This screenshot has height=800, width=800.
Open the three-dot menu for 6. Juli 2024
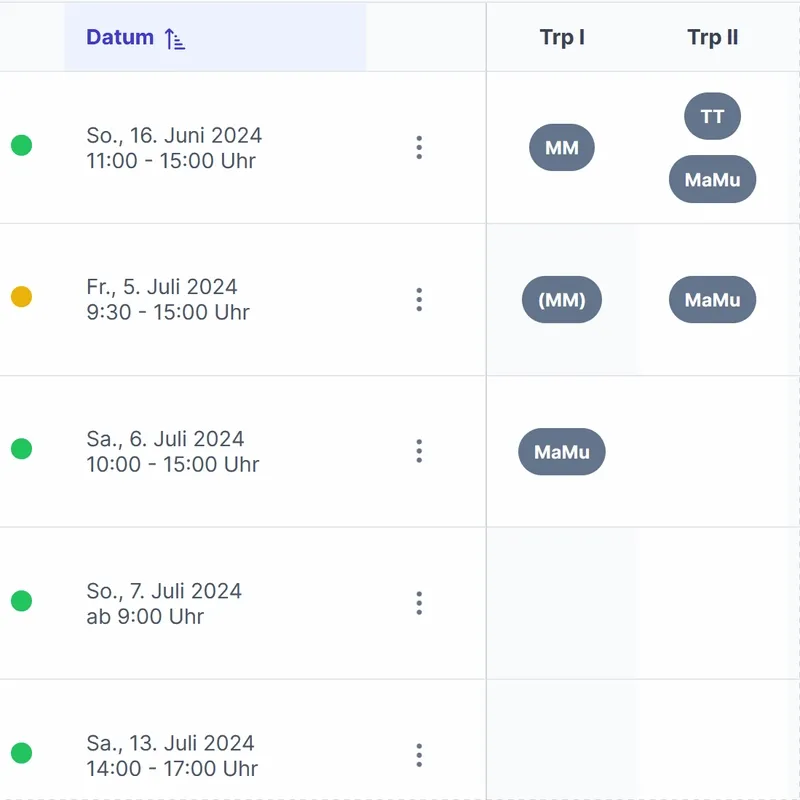point(419,451)
